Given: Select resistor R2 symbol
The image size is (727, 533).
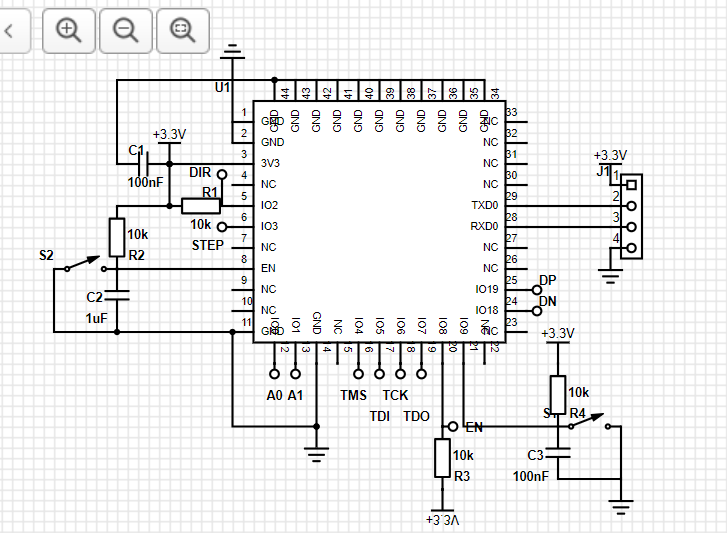Looking at the screenshot, I should (x=117, y=237).
